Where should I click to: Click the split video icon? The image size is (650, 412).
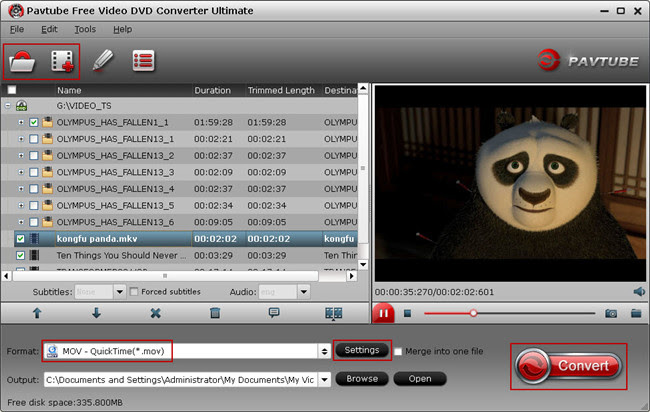click(333, 313)
